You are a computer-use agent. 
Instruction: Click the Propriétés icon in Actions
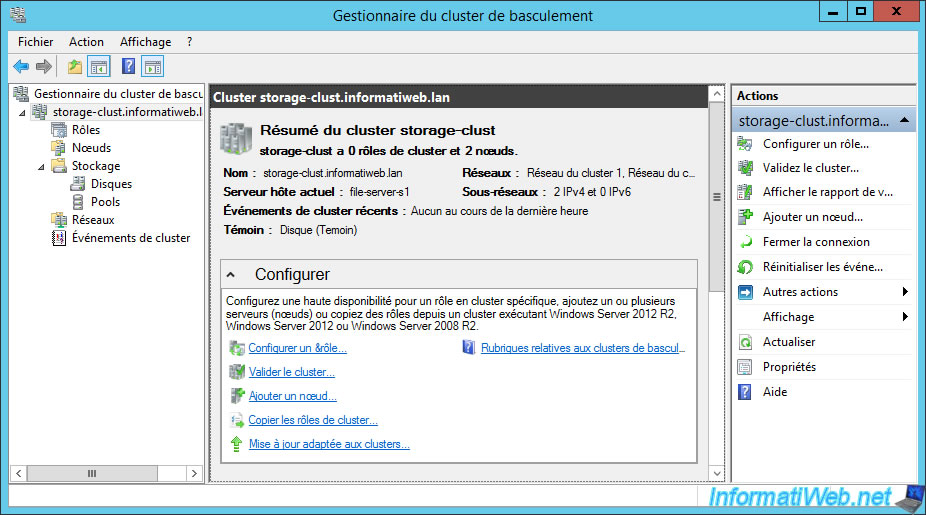(745, 367)
